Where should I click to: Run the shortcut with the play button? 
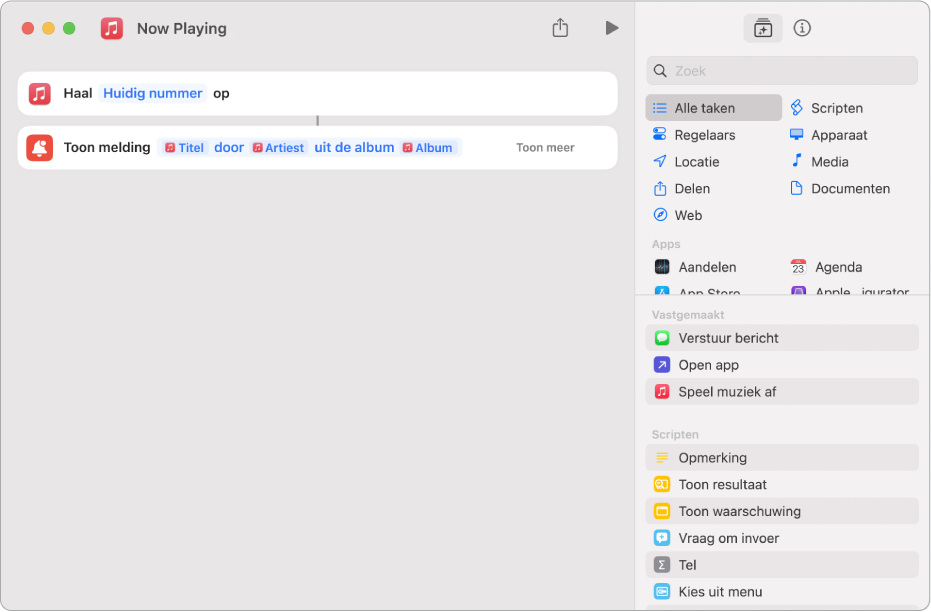[x=611, y=28]
